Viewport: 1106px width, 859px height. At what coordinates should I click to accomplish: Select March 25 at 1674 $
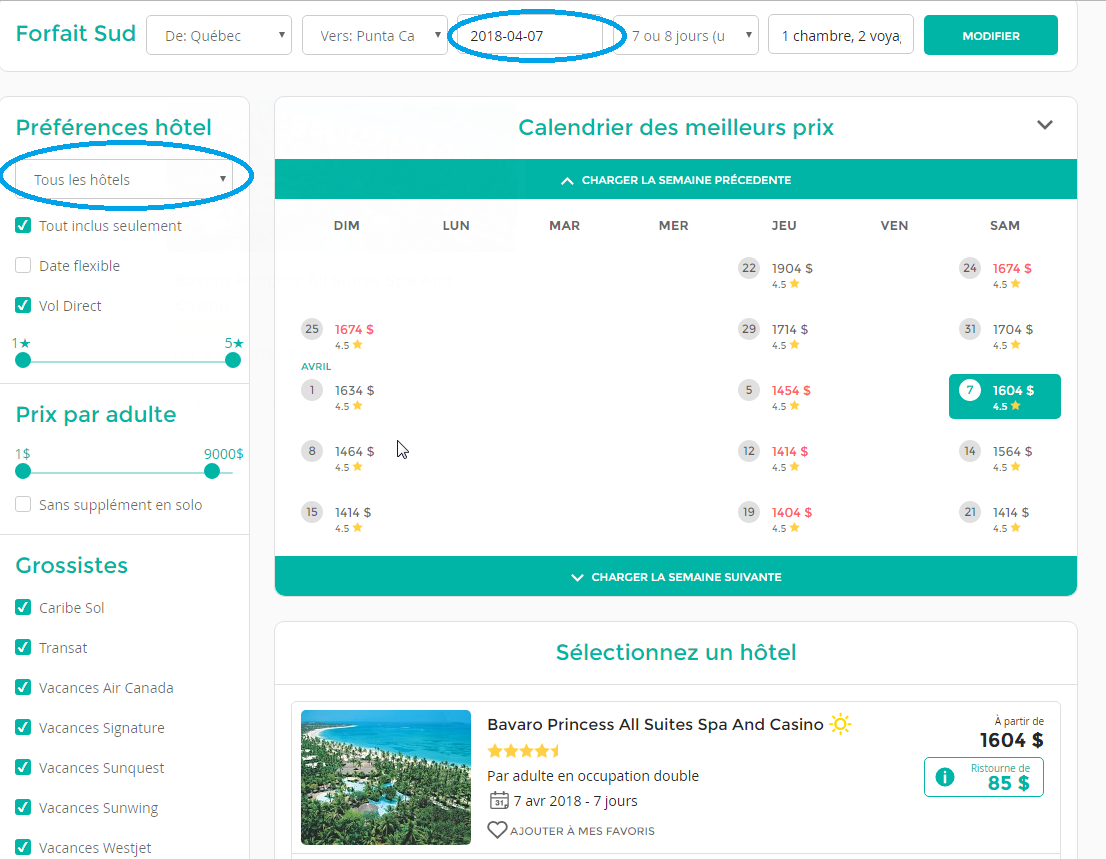339,335
